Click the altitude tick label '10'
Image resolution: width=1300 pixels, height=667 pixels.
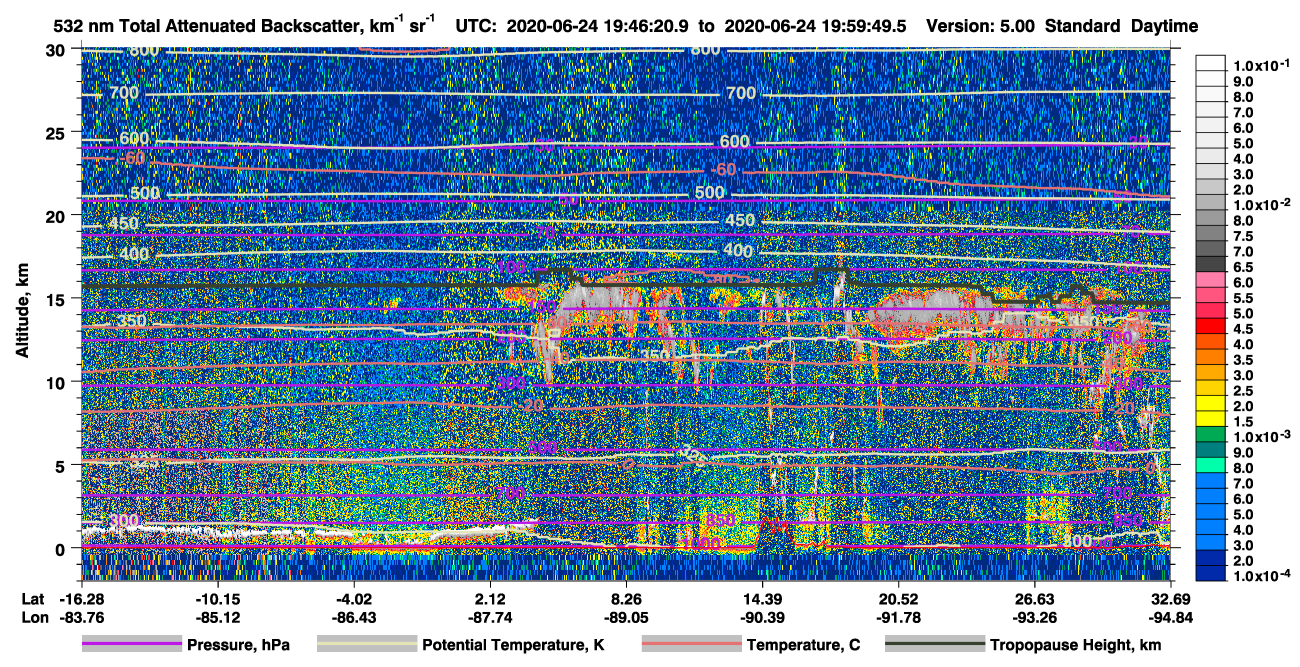pos(58,382)
